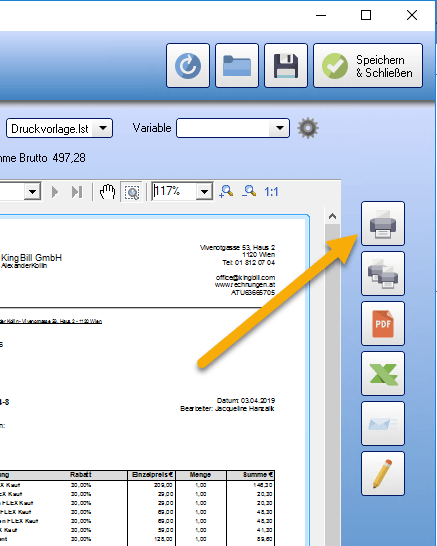
Task: Click the Rabatt column header
Action: point(80,475)
